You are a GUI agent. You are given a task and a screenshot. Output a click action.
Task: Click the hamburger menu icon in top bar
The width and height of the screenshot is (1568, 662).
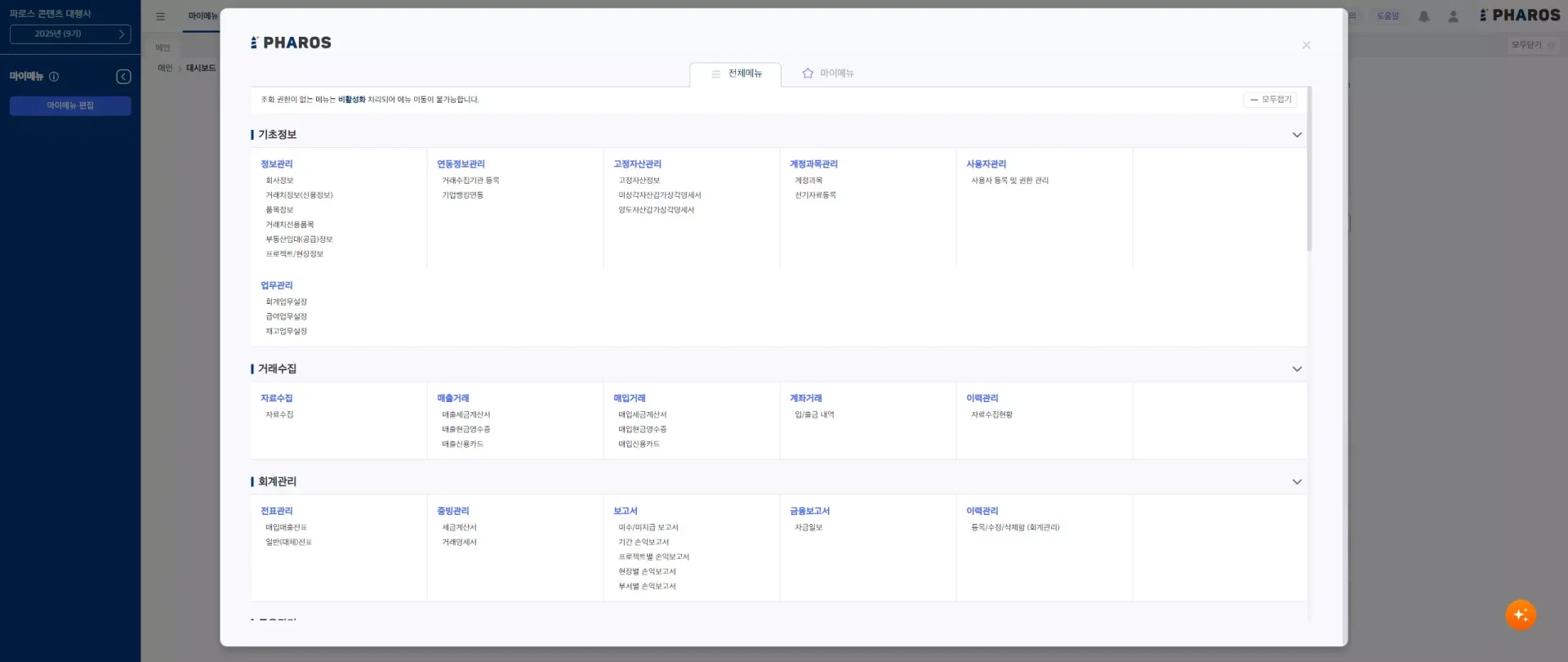pyautogui.click(x=160, y=16)
